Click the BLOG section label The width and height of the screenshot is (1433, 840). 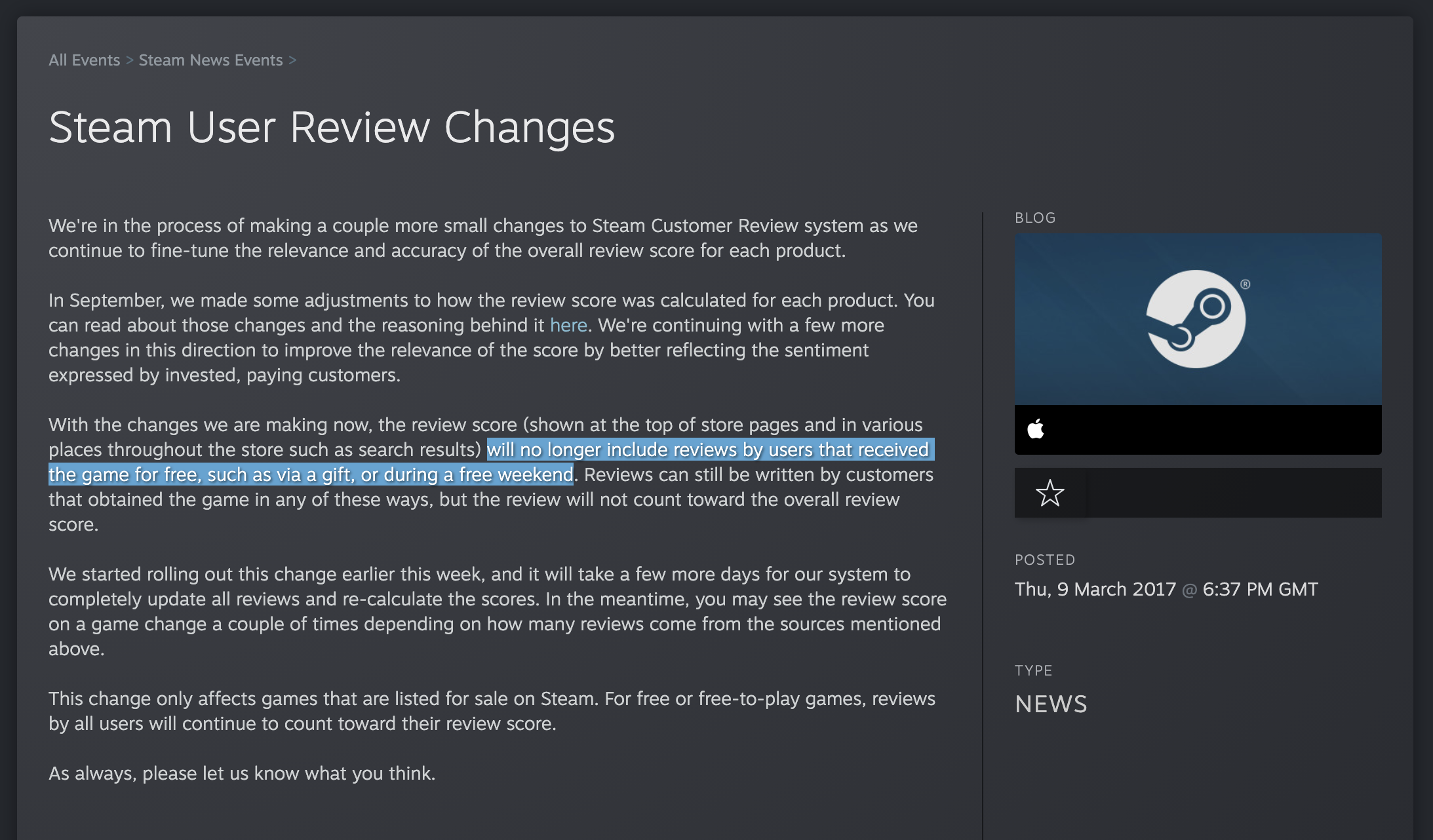click(1035, 218)
